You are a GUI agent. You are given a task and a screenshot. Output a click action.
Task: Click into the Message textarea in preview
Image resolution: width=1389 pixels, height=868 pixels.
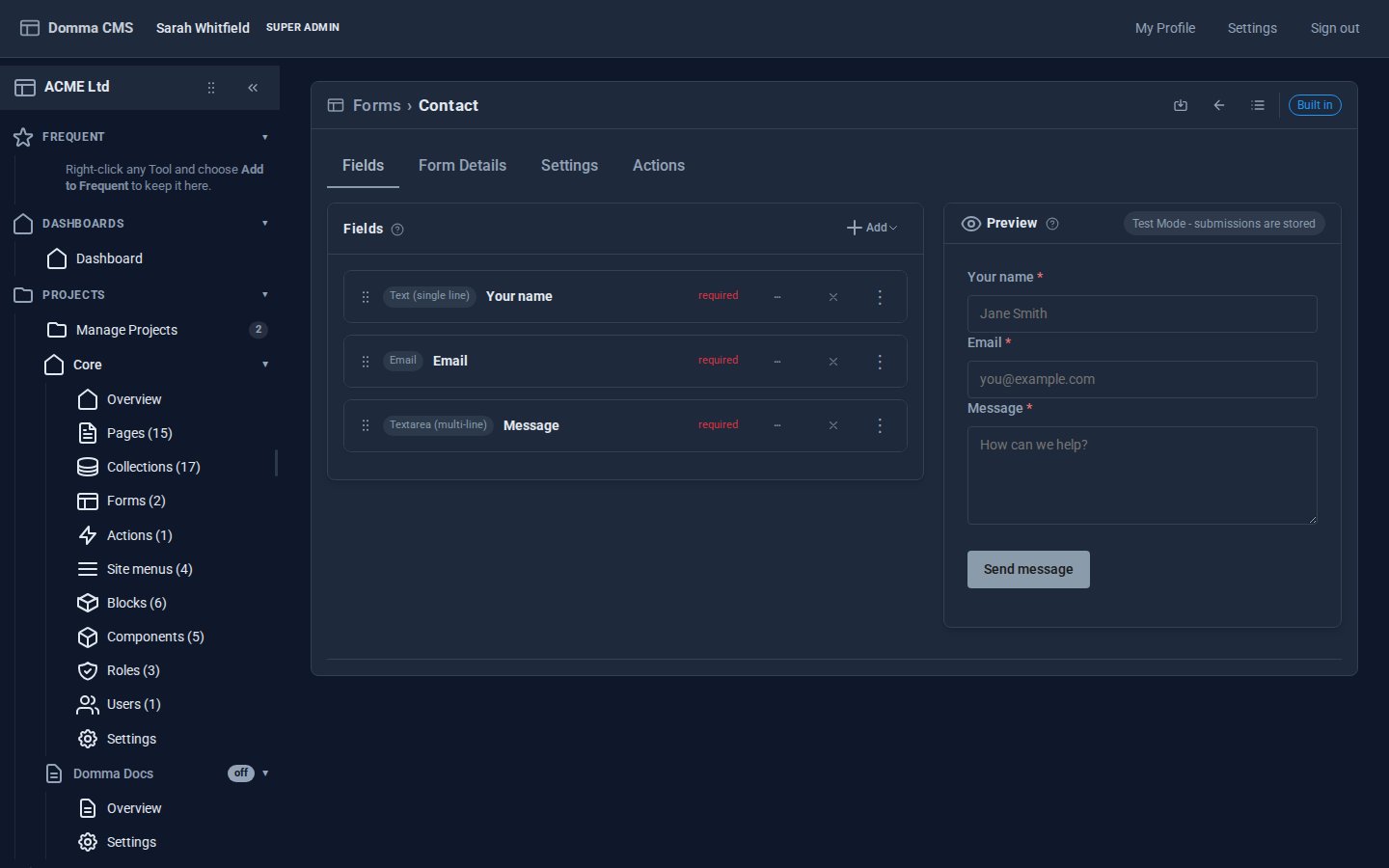click(1142, 475)
